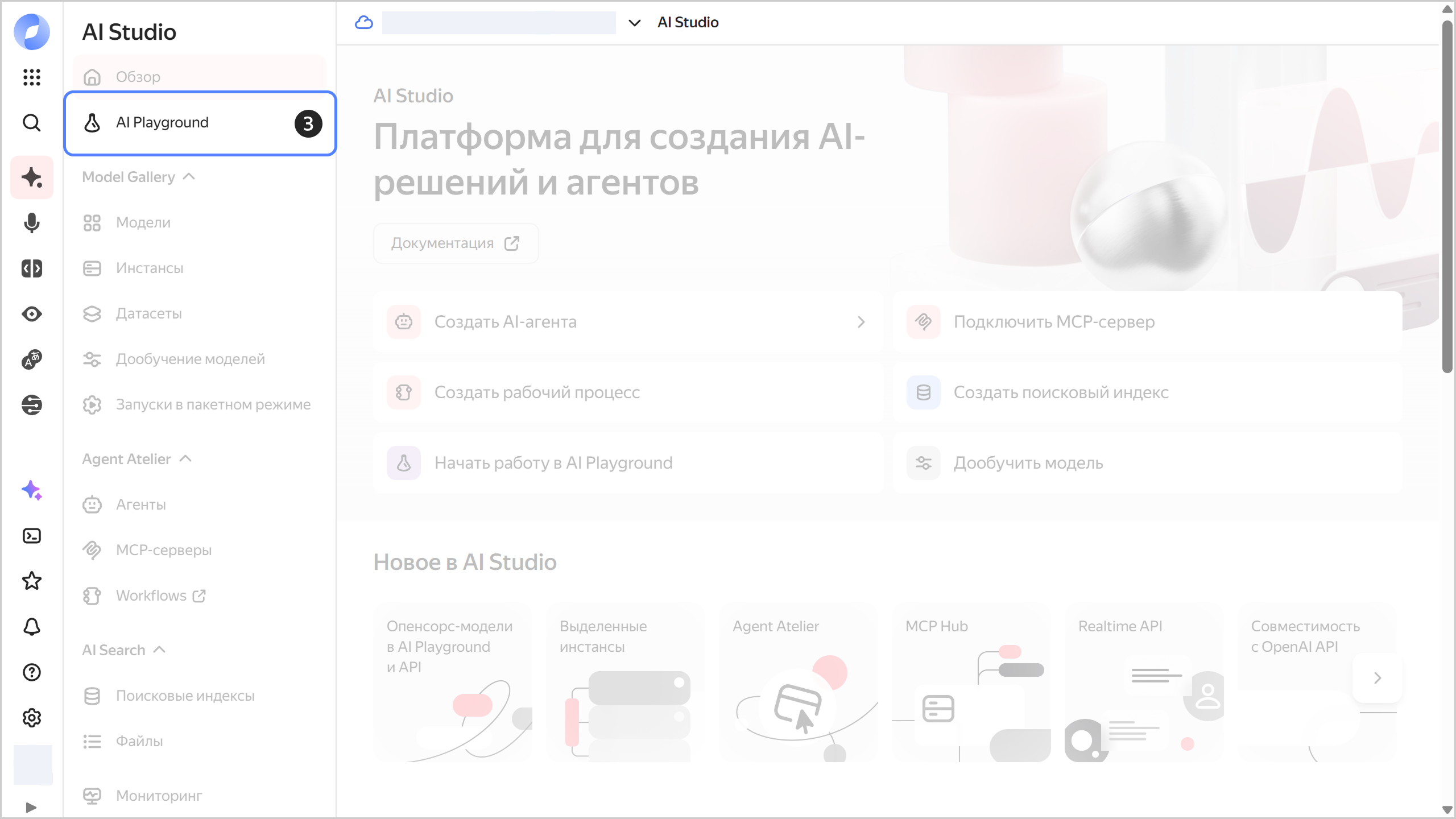Click the AI Studio sparkle icon in the rail
Screen dimensions: 1456x819
32,177
